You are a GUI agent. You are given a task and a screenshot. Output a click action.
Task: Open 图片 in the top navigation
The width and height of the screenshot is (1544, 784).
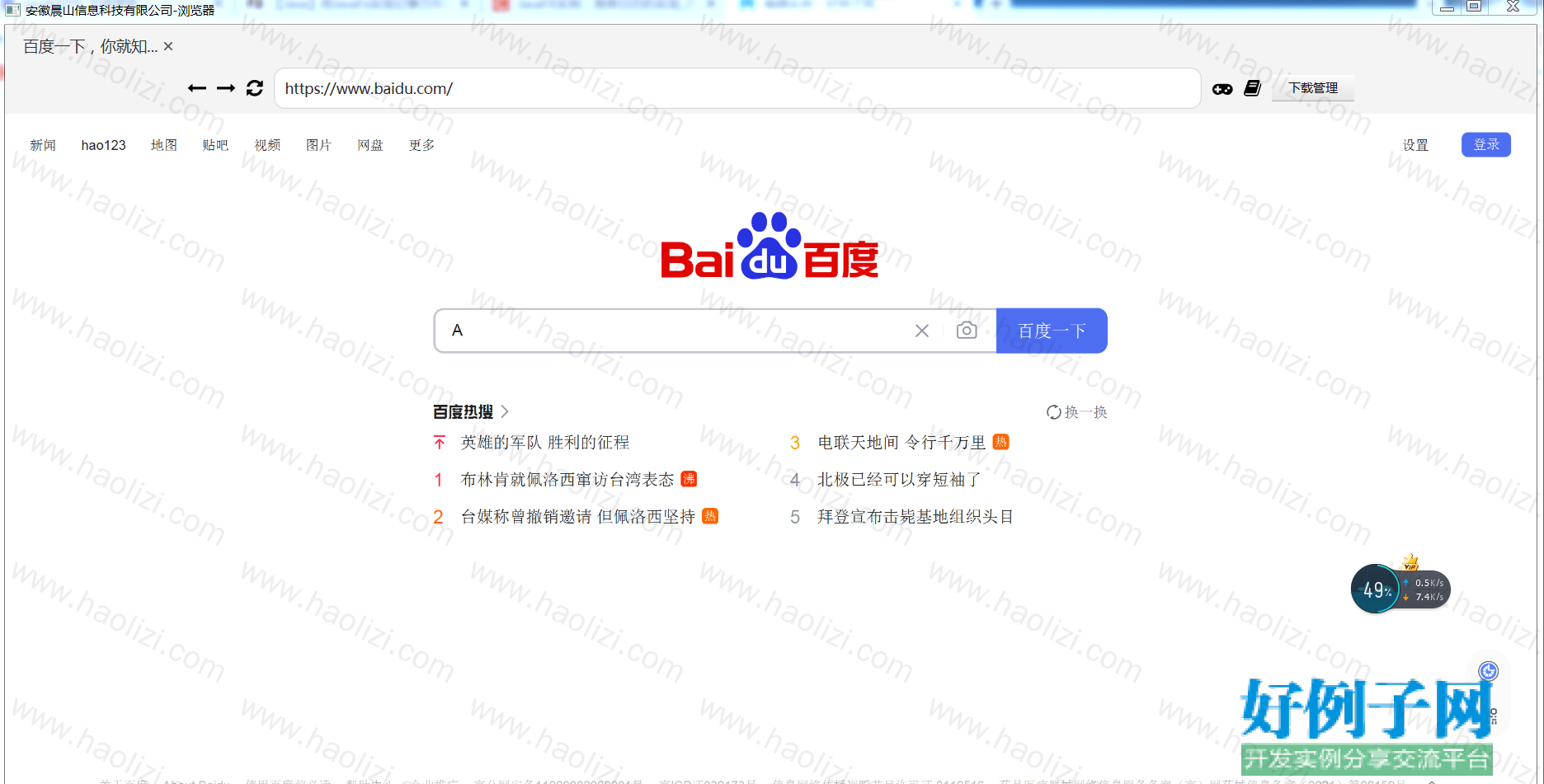click(318, 145)
